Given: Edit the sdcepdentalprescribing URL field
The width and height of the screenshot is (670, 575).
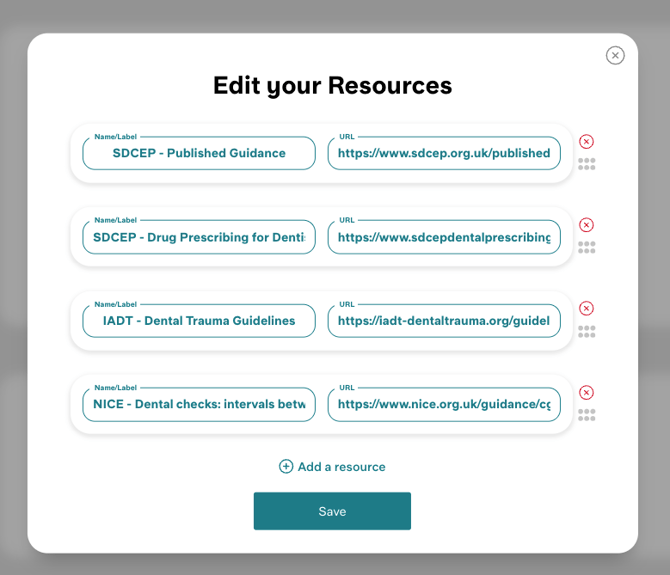Looking at the screenshot, I should tap(444, 237).
